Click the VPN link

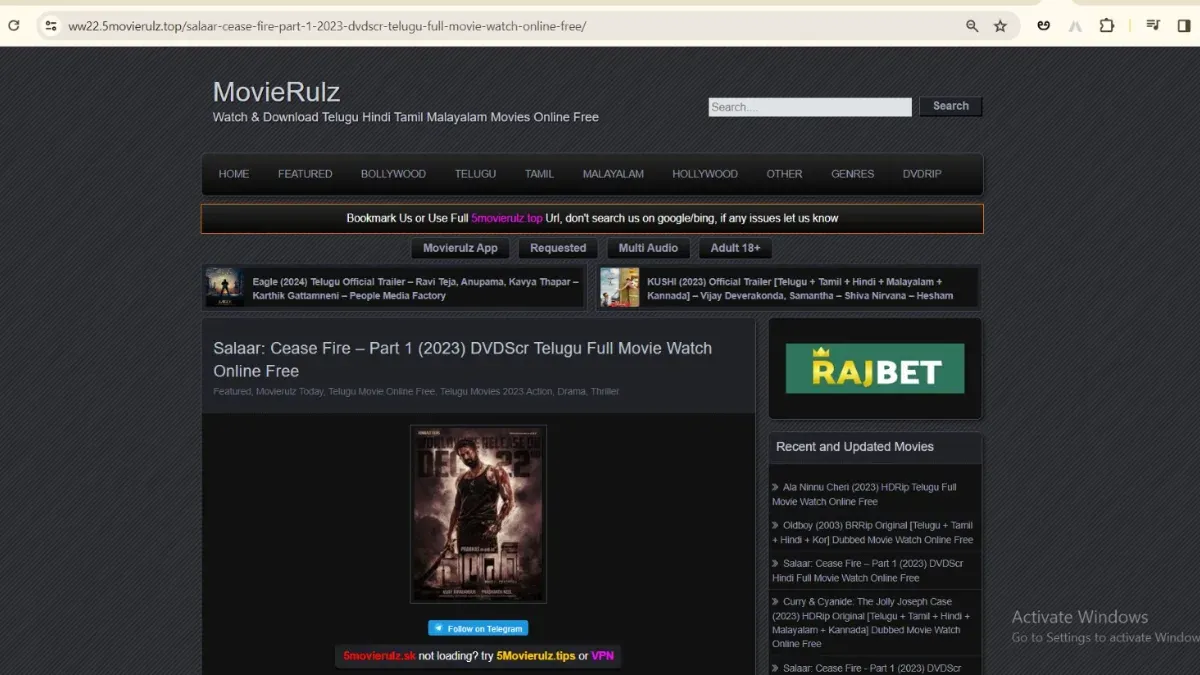602,656
